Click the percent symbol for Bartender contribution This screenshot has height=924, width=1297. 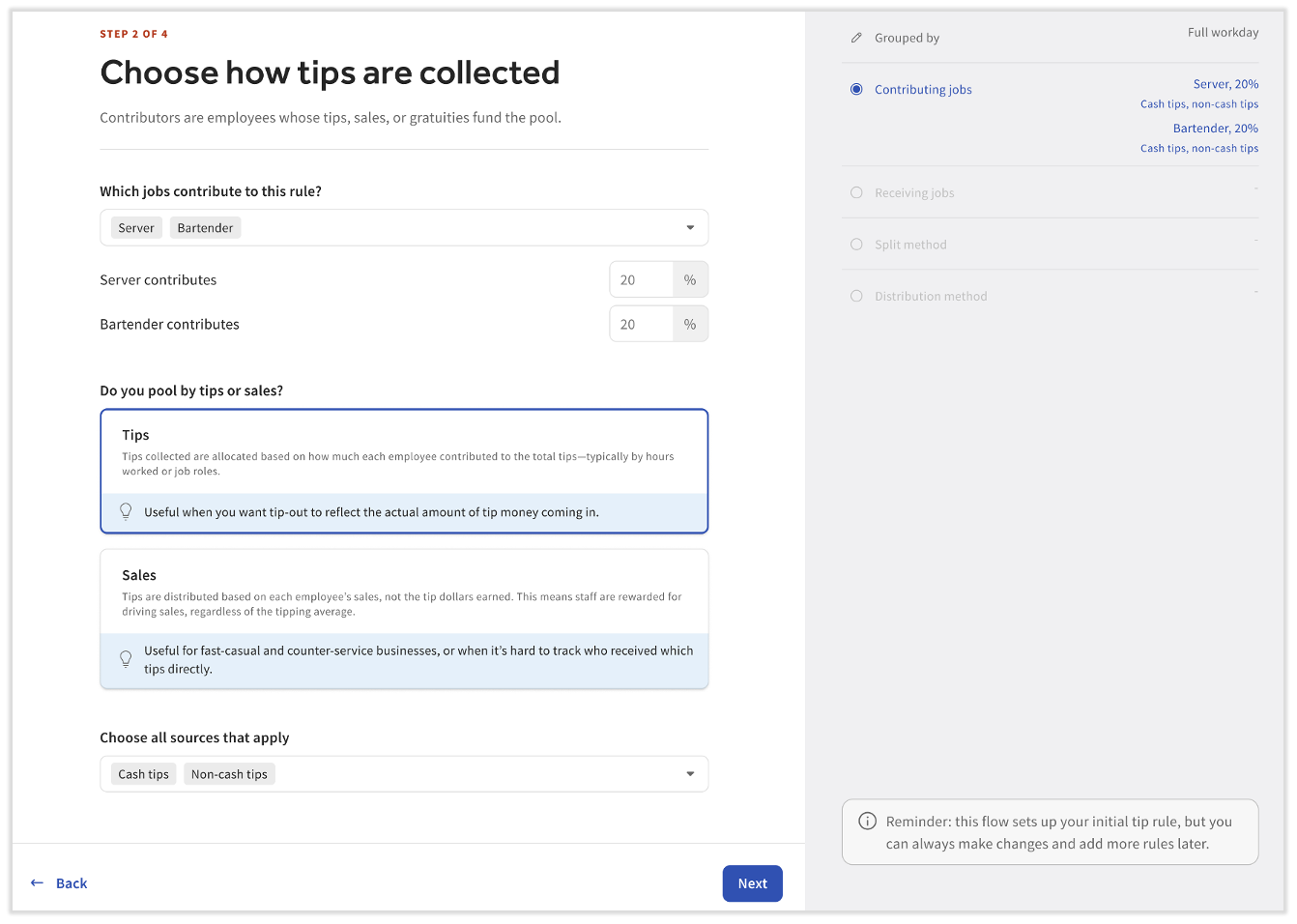(690, 325)
